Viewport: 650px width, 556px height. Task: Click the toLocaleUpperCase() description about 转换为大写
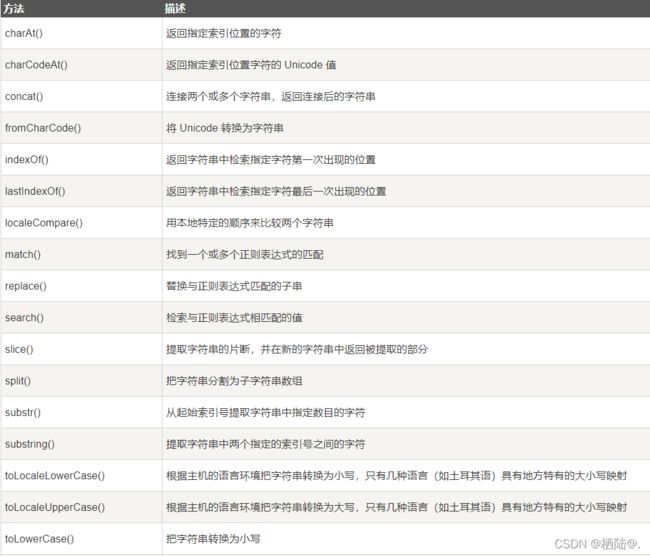point(396,507)
